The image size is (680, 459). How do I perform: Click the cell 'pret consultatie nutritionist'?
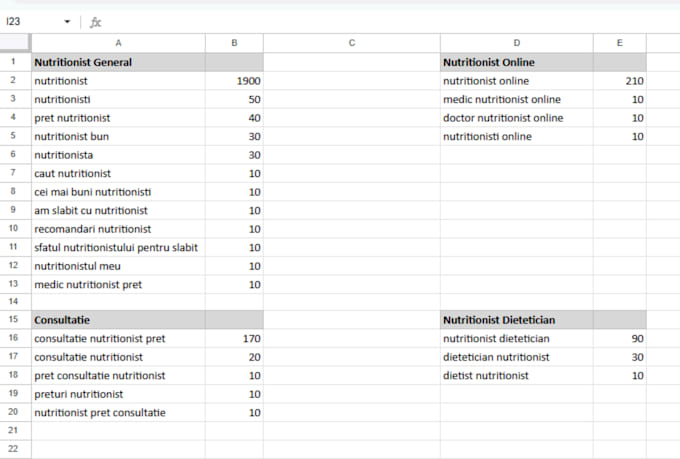pyautogui.click(x=118, y=376)
